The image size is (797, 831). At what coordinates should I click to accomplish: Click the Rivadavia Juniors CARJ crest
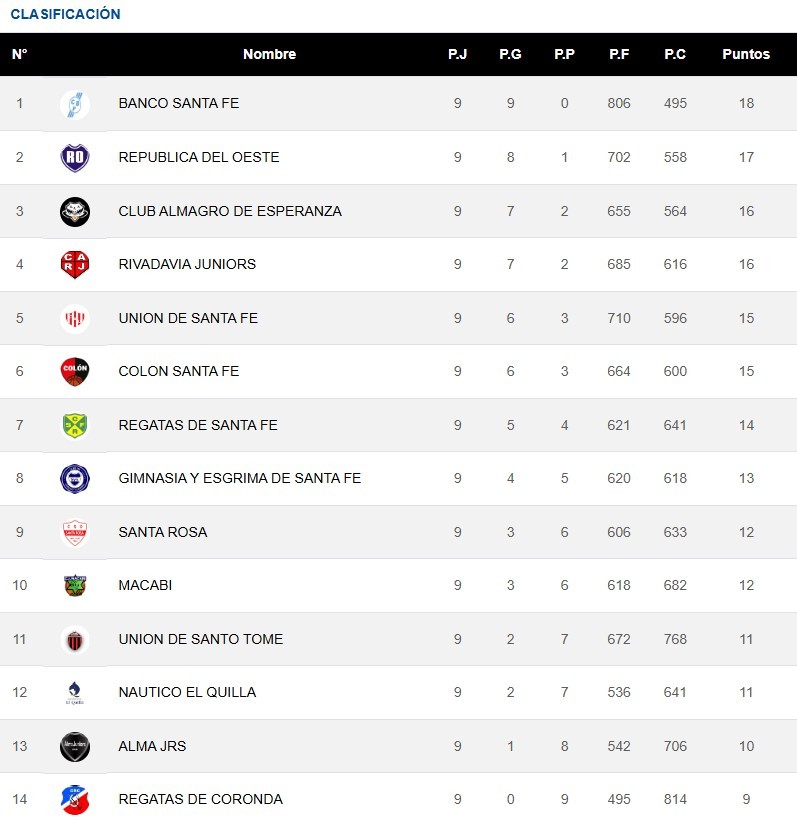(x=75, y=264)
